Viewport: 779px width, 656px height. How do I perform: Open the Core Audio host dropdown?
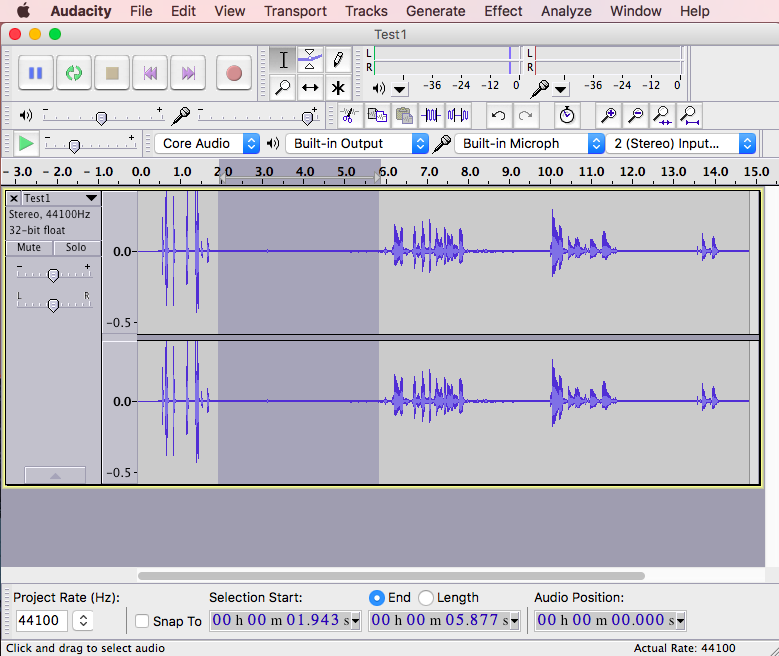[206, 143]
